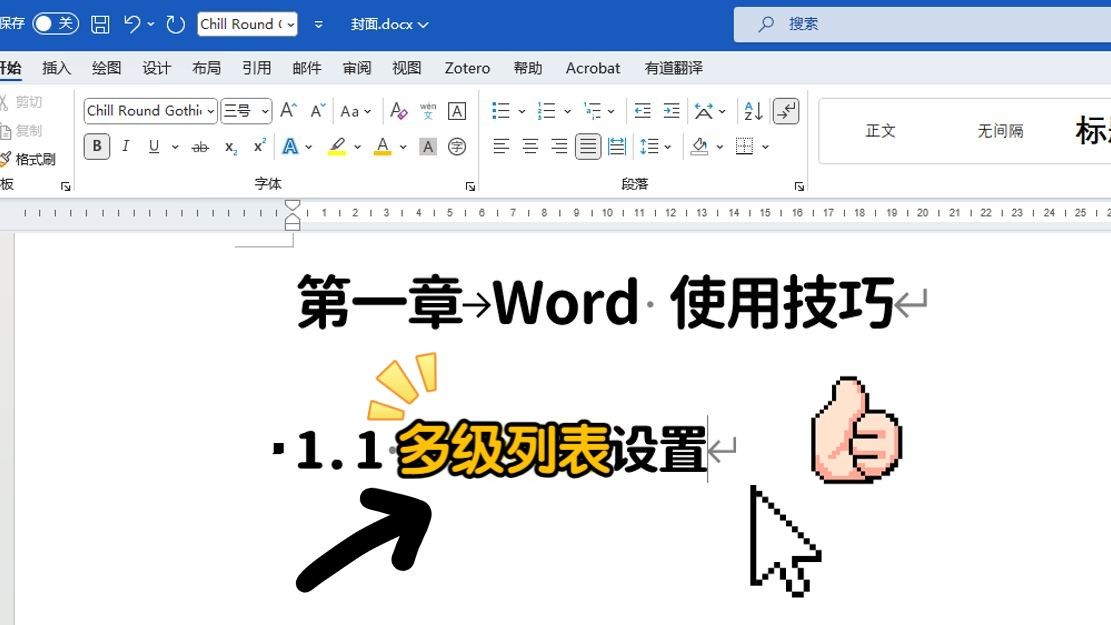Click the phonetic guide (wén) icon
Viewport: 1111px width, 625px height.
point(428,111)
